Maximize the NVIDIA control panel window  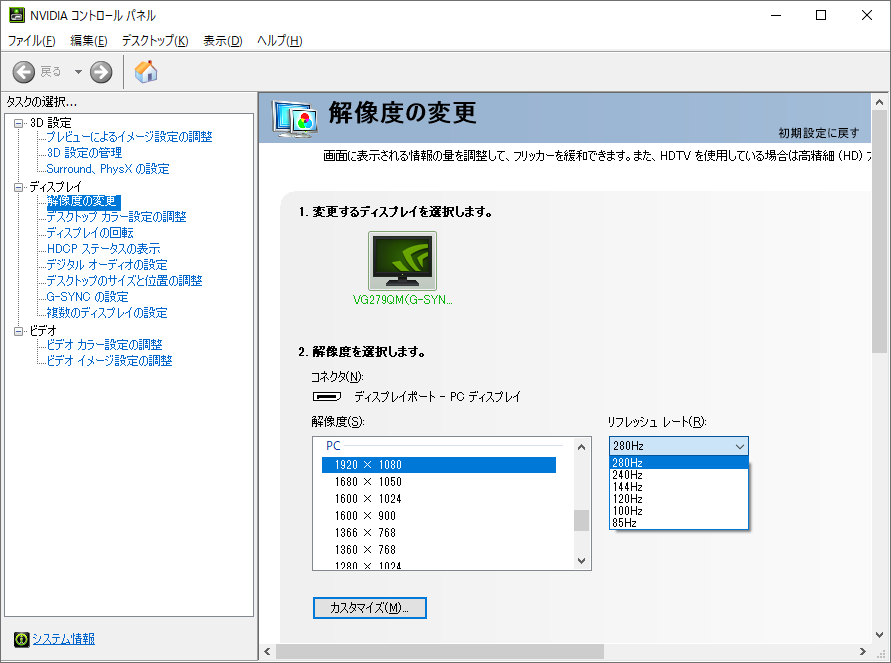pos(821,15)
